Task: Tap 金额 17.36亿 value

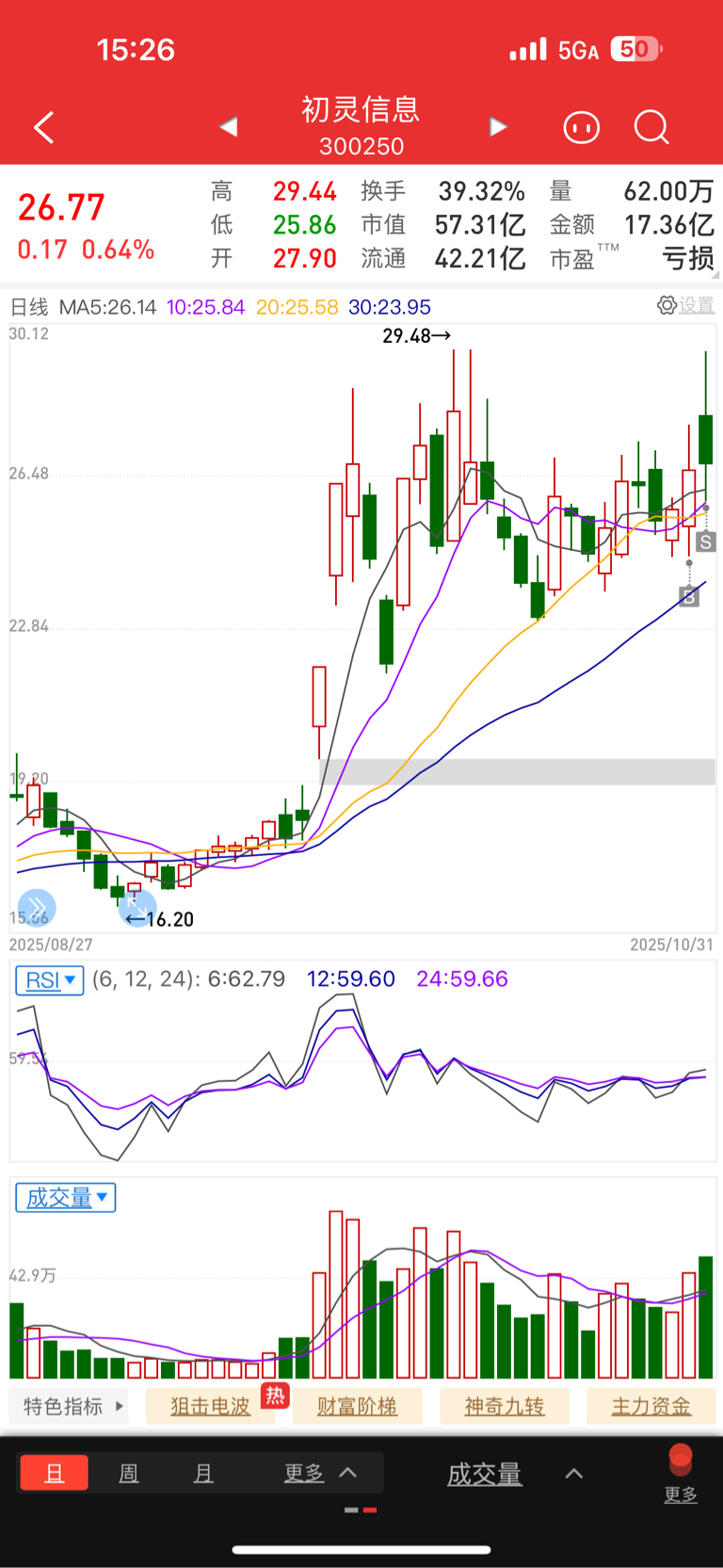Action: click(669, 225)
